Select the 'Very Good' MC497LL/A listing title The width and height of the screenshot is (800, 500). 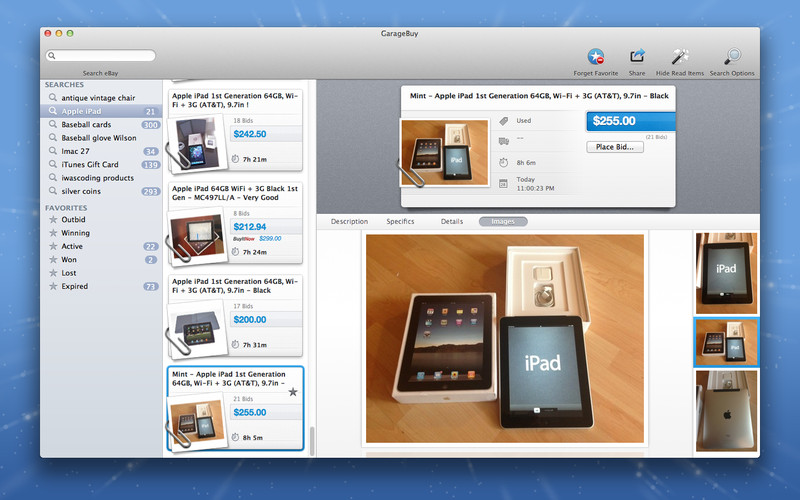tap(235, 193)
